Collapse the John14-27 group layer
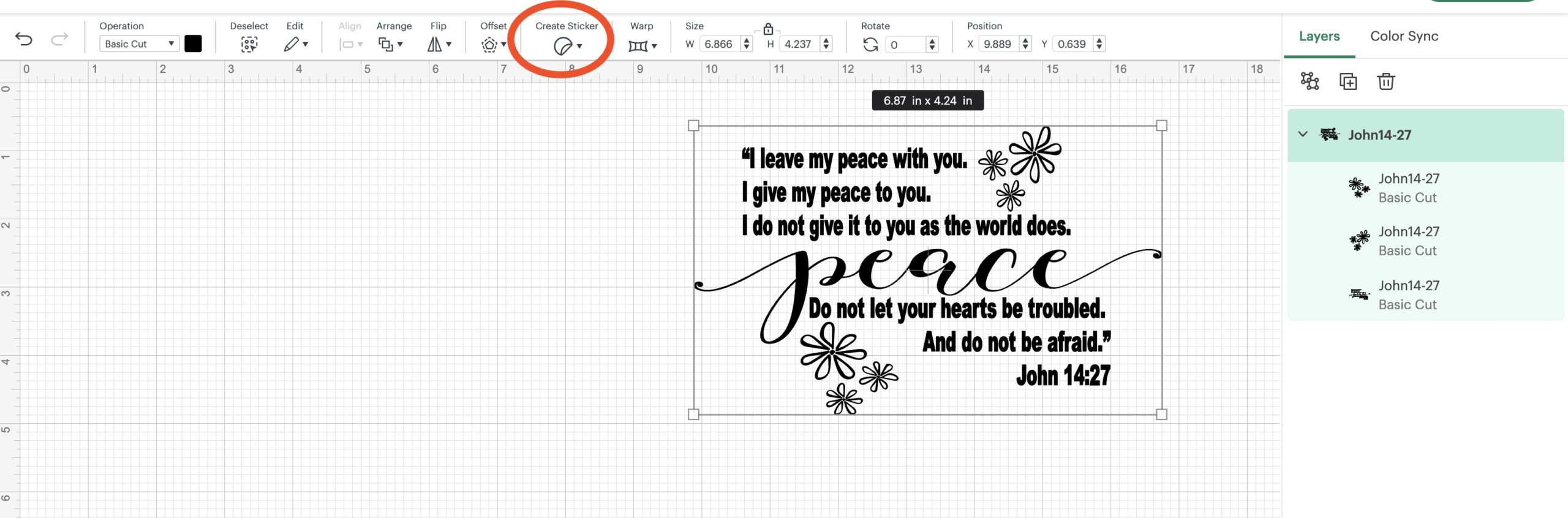 pos(1303,134)
